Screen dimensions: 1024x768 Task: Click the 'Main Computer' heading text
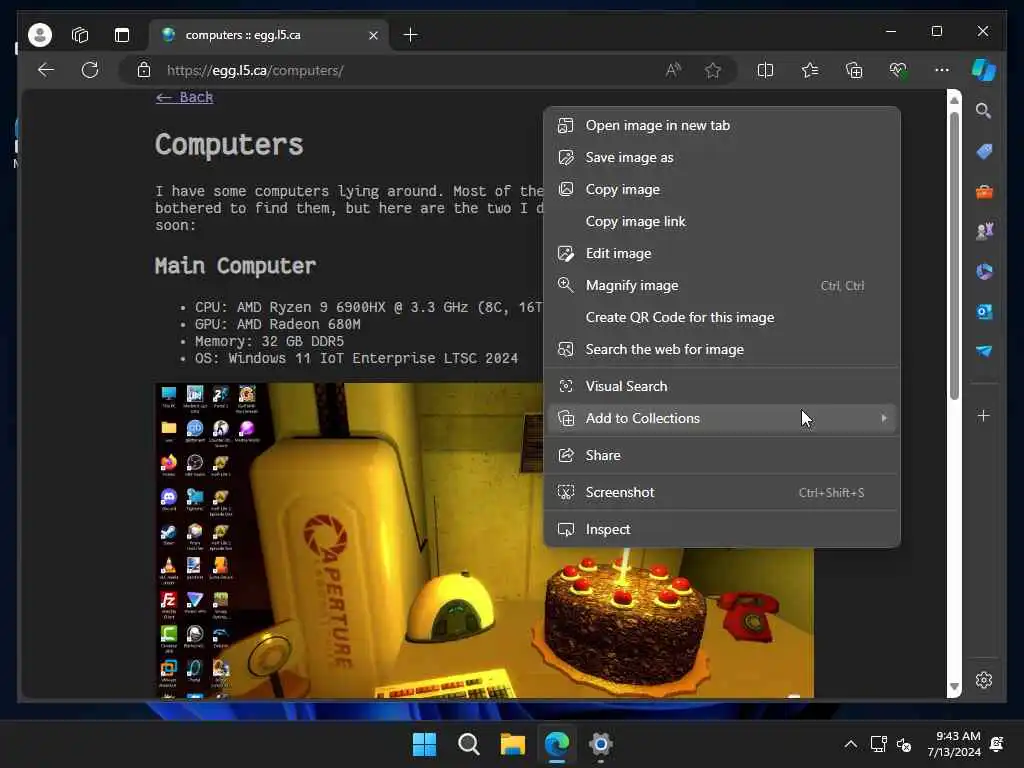[235, 266]
